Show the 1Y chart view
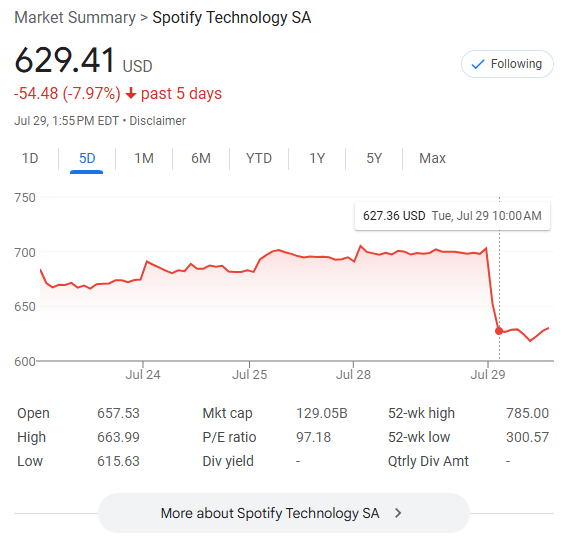570x542 pixels. pyautogui.click(x=317, y=158)
